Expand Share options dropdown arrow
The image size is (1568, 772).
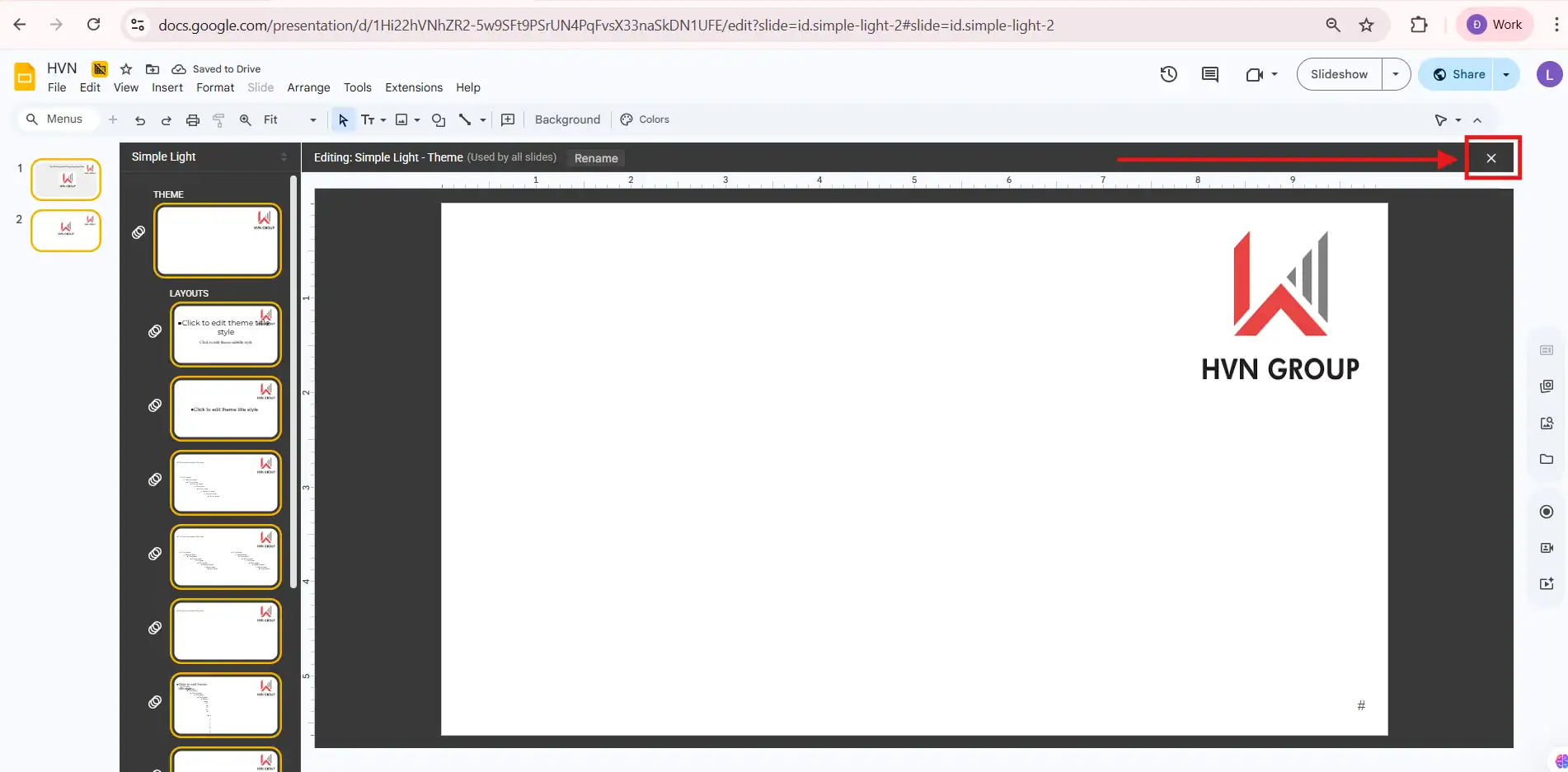click(x=1506, y=74)
